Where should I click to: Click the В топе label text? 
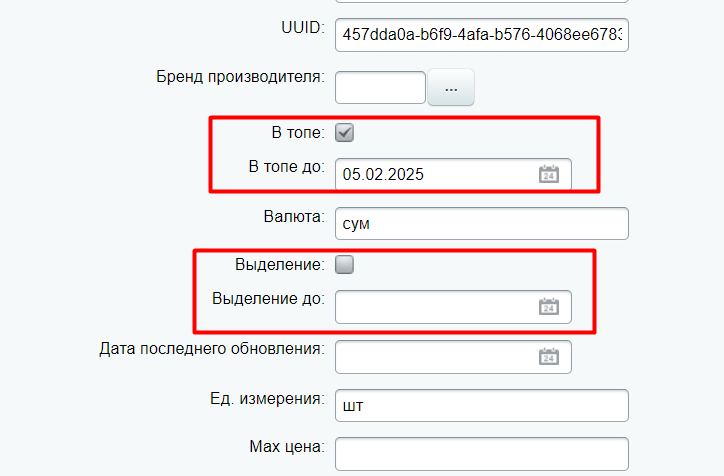point(298,133)
